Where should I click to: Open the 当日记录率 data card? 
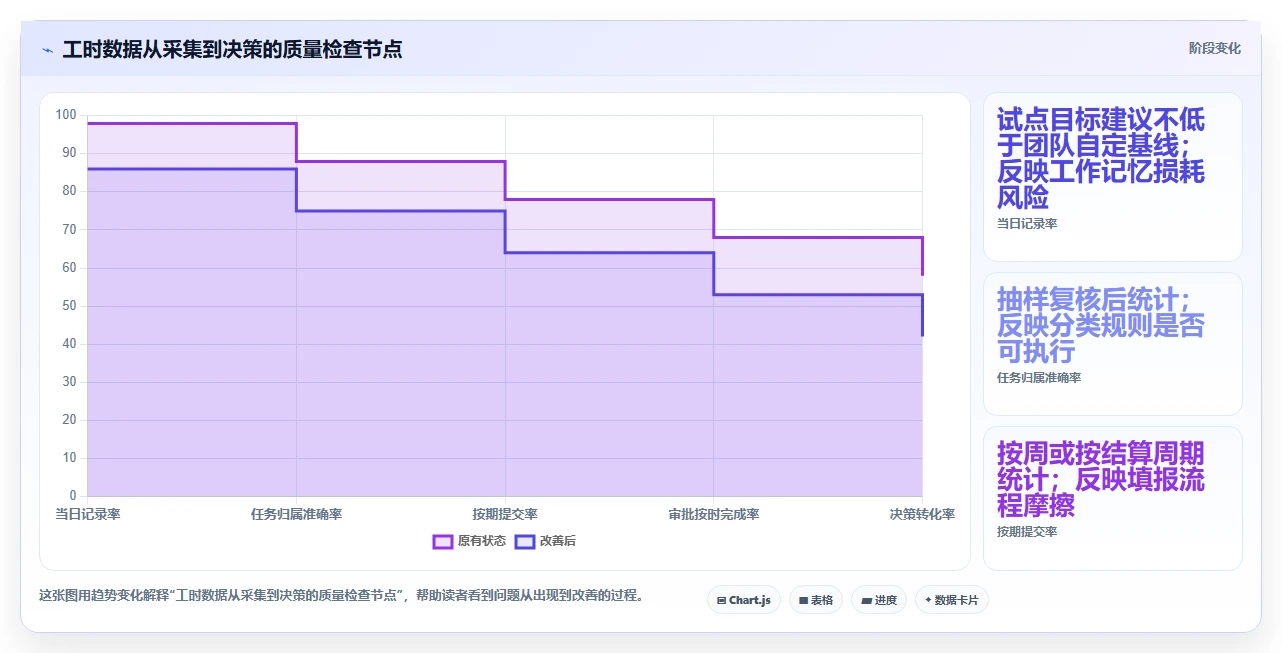coord(1113,177)
